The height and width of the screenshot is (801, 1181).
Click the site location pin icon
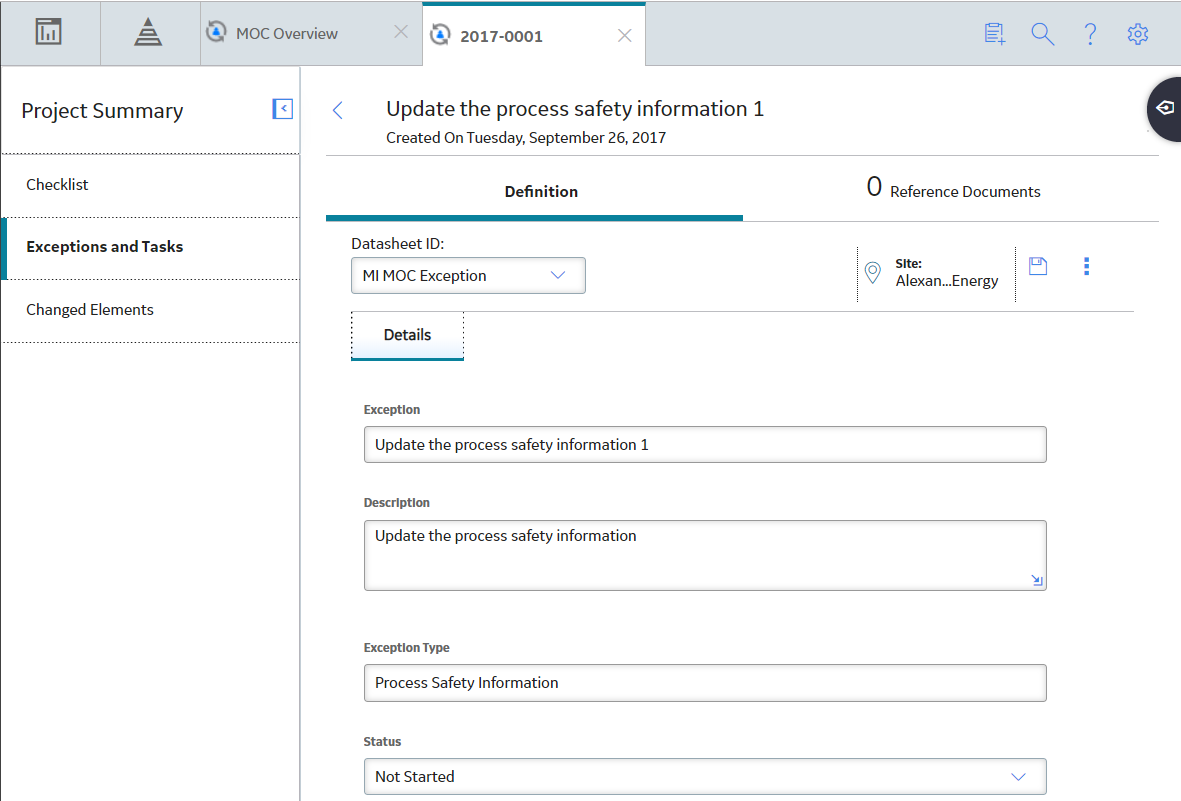(872, 272)
